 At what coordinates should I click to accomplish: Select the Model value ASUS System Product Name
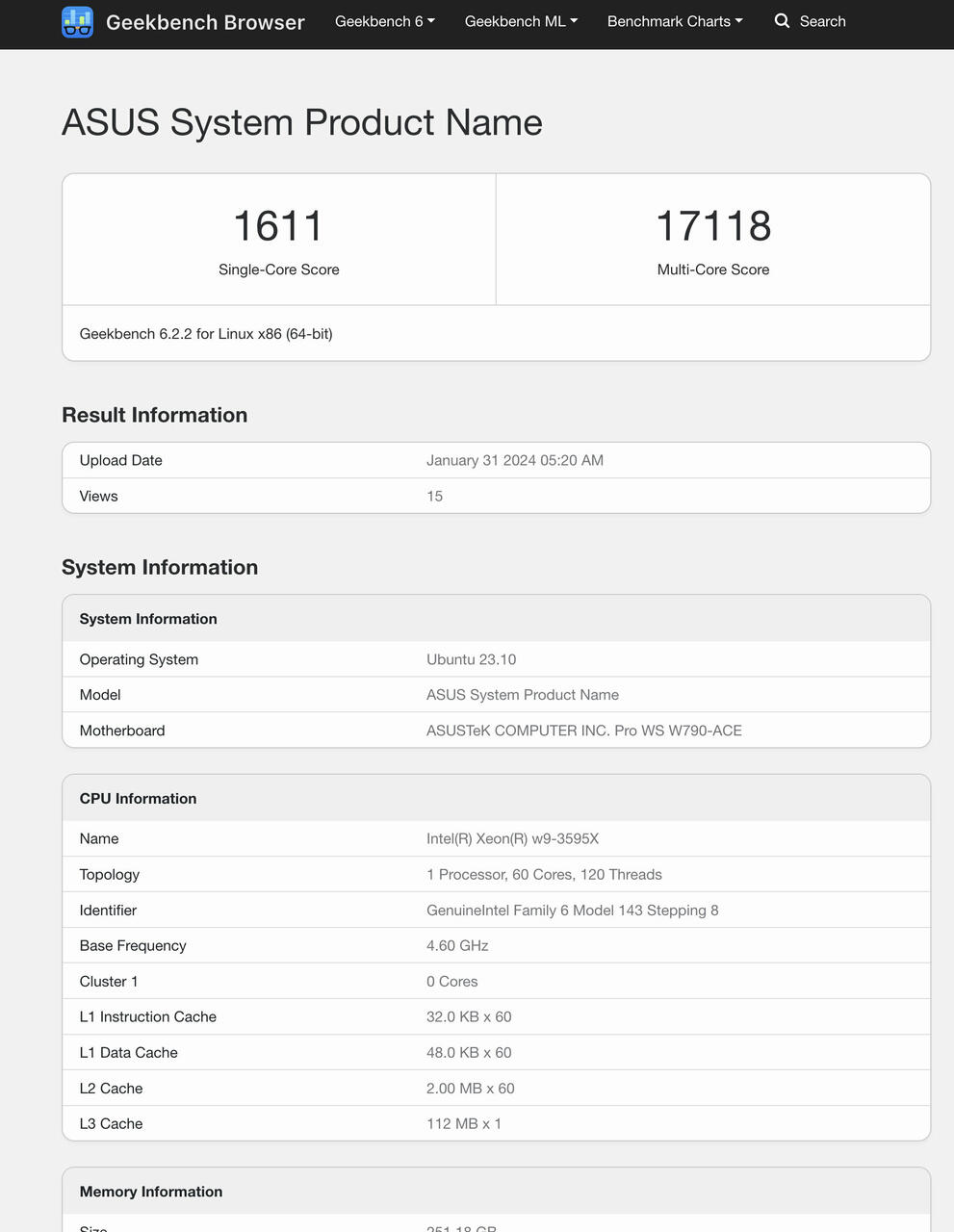523,695
